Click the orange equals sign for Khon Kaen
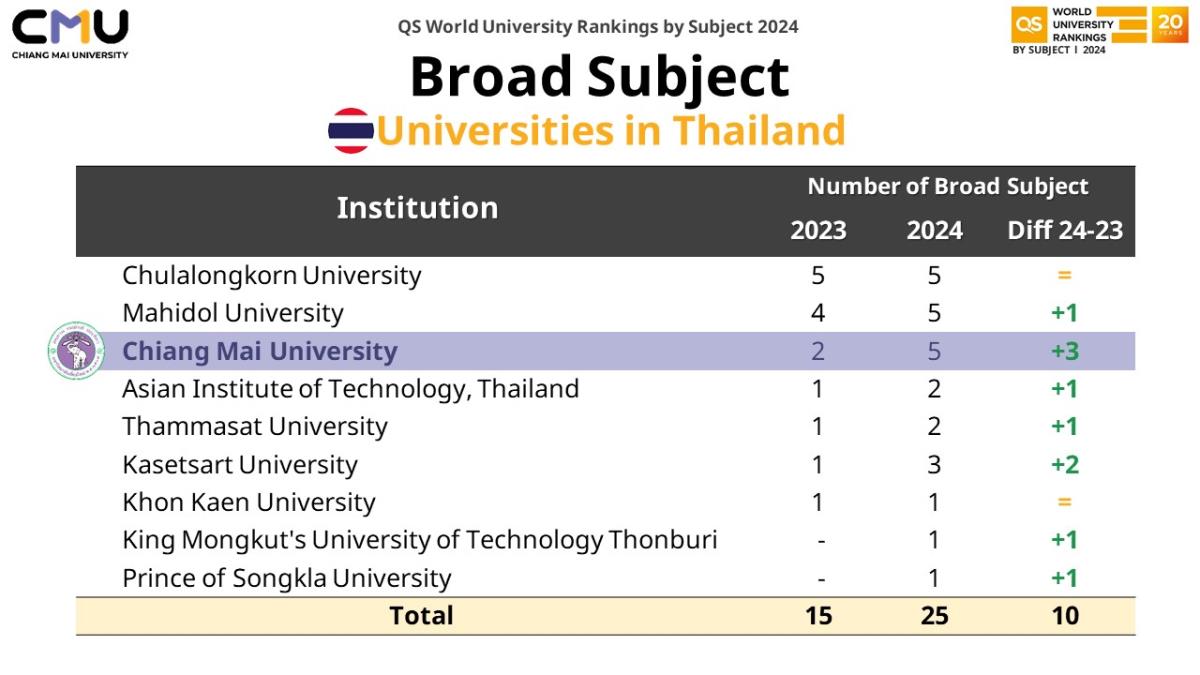The height and width of the screenshot is (675, 1200). point(1064,502)
